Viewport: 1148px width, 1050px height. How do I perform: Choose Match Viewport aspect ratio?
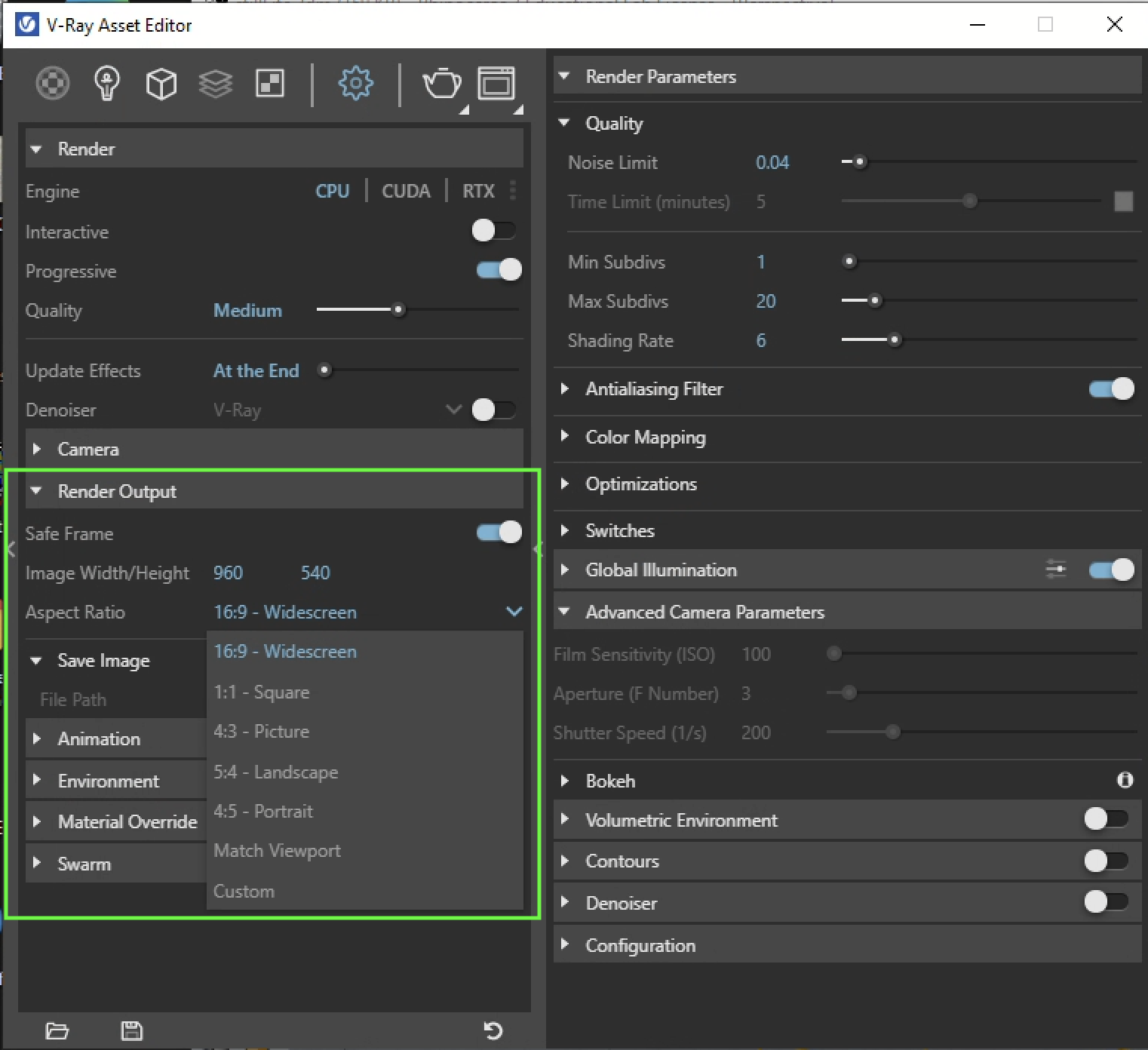coord(365,851)
